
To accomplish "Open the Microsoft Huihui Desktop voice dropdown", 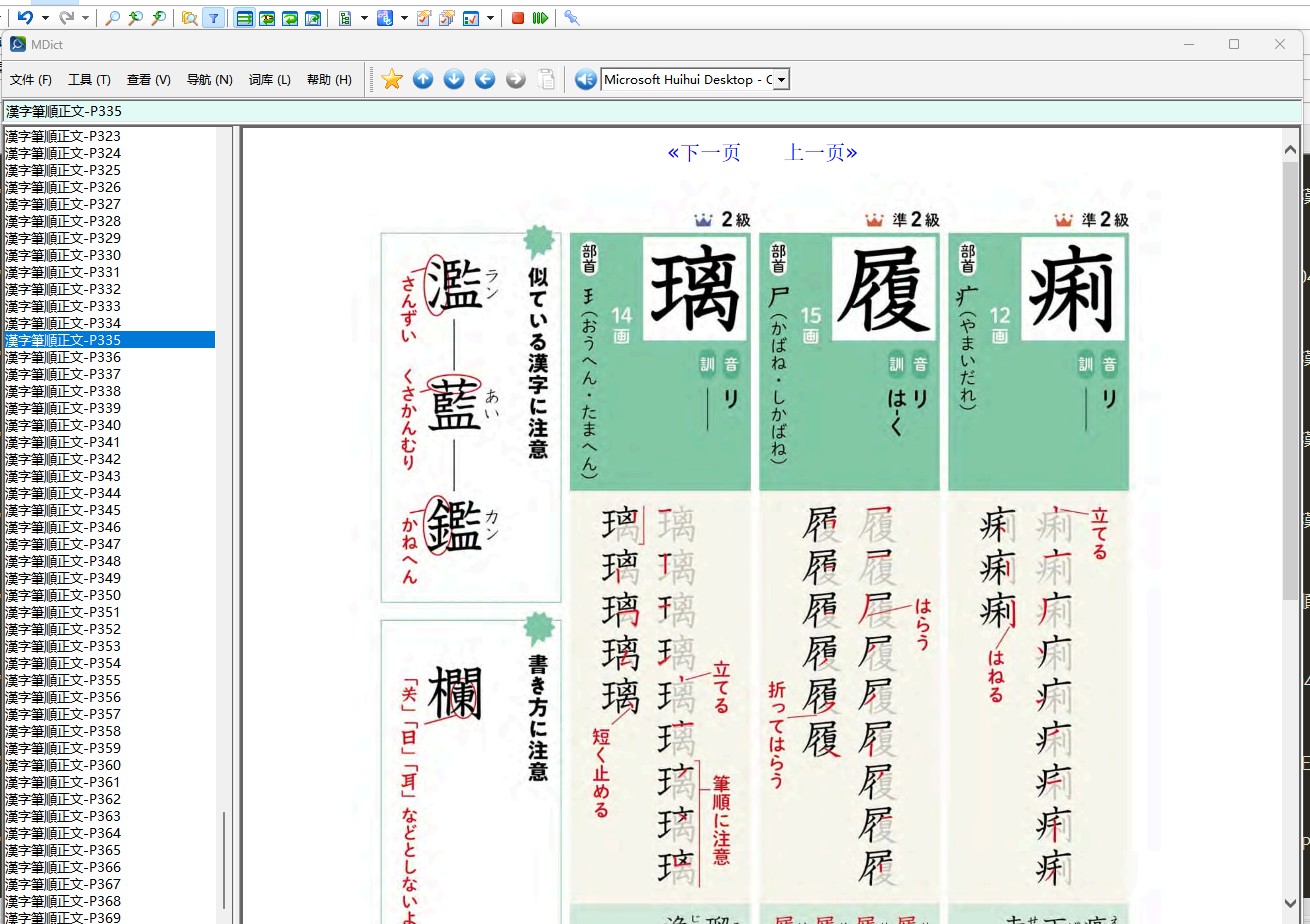I will (696, 79).
